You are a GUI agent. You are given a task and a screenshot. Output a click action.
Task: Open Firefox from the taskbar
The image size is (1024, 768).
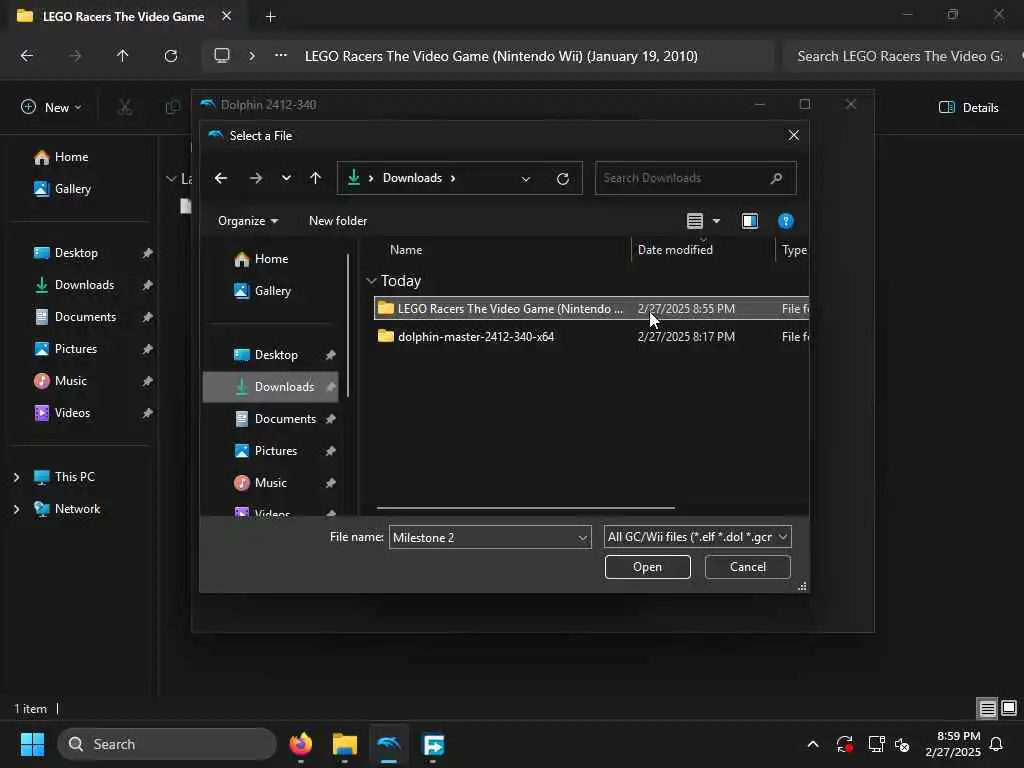[x=300, y=744]
